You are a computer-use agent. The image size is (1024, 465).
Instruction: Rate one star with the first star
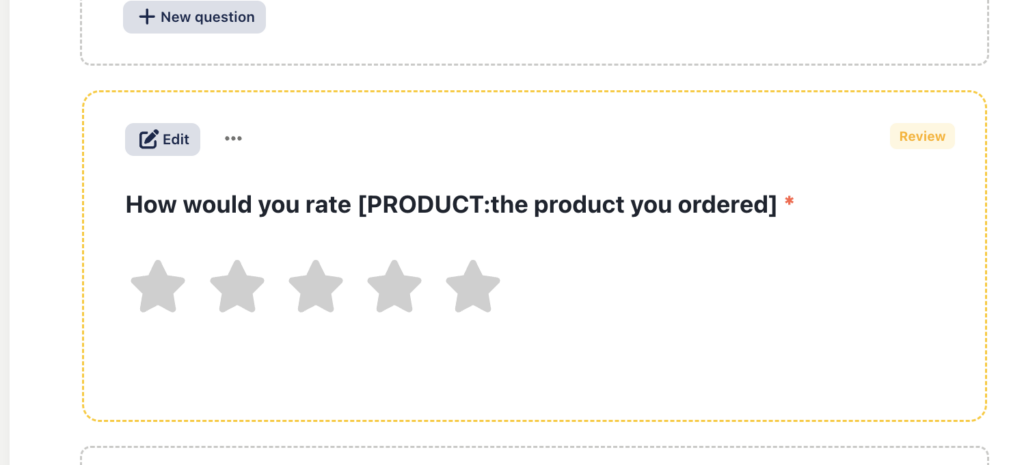tap(158, 287)
